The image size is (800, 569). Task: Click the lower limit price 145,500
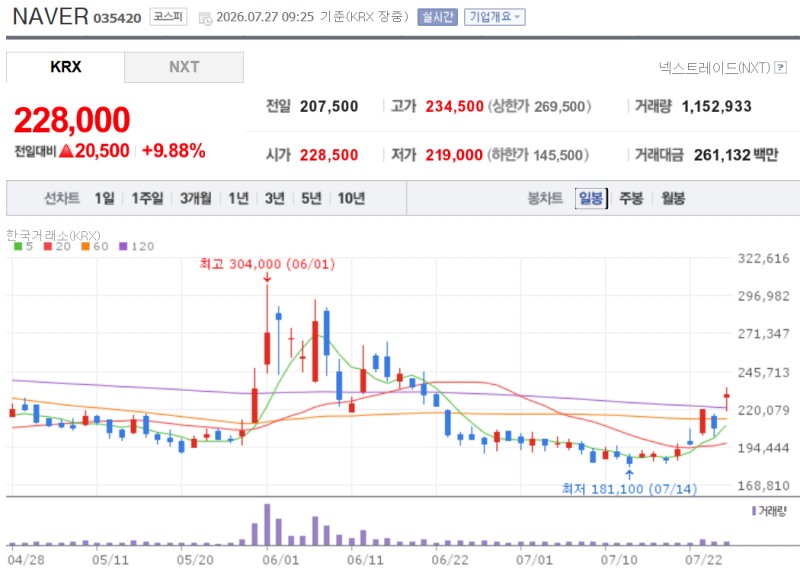(558, 155)
